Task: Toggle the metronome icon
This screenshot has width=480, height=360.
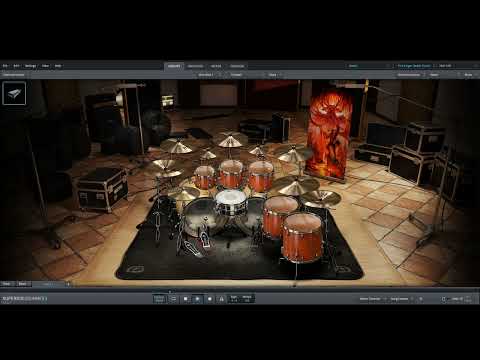Action: 221,299
